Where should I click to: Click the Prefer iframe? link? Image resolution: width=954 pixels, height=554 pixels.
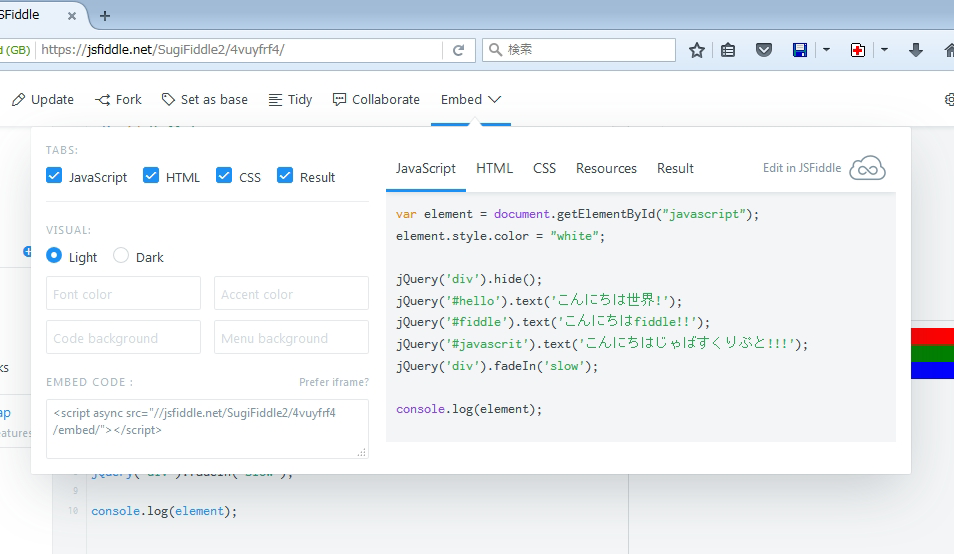(333, 382)
